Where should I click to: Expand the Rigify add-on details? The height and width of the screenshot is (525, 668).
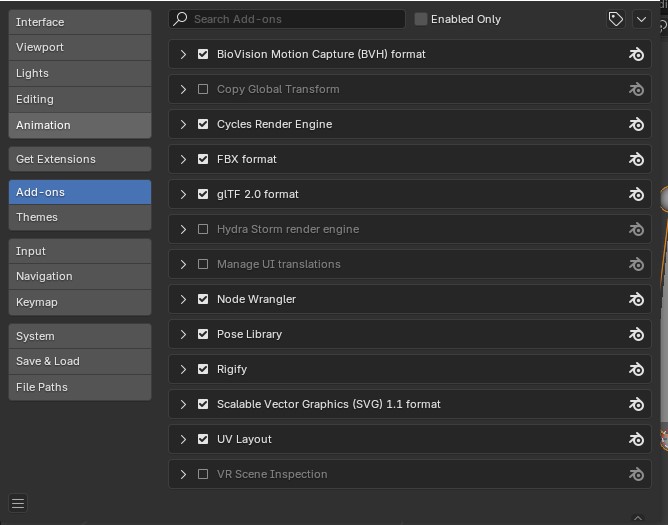tap(183, 369)
